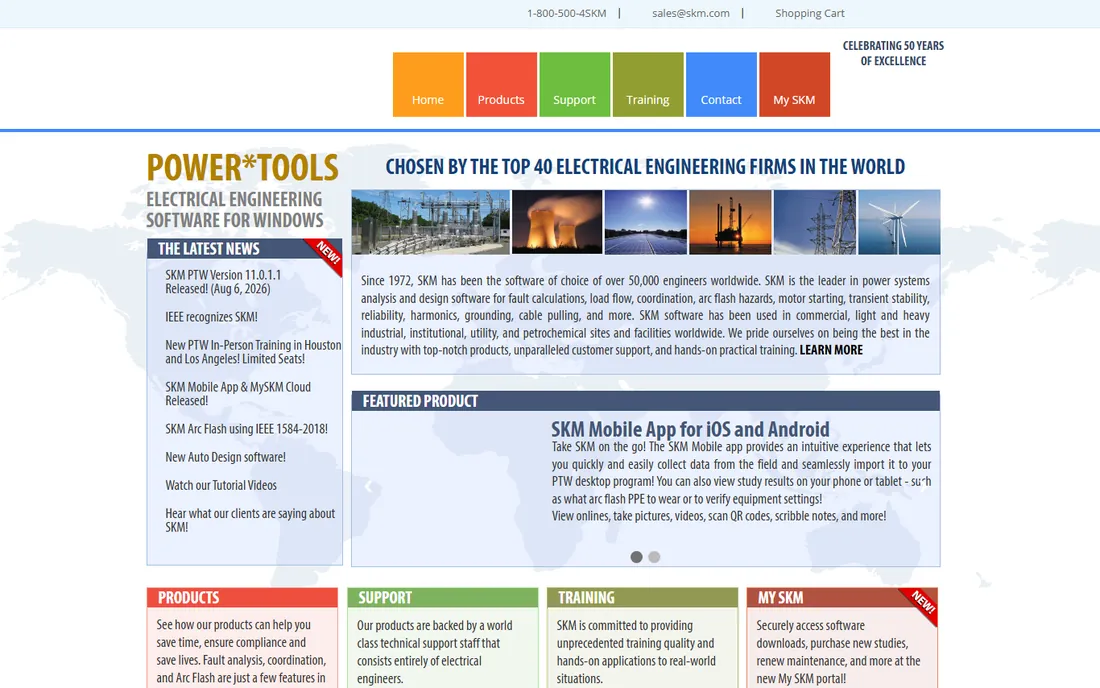The image size is (1100, 688).
Task: Open the Shopping Cart link
Action: point(810,13)
